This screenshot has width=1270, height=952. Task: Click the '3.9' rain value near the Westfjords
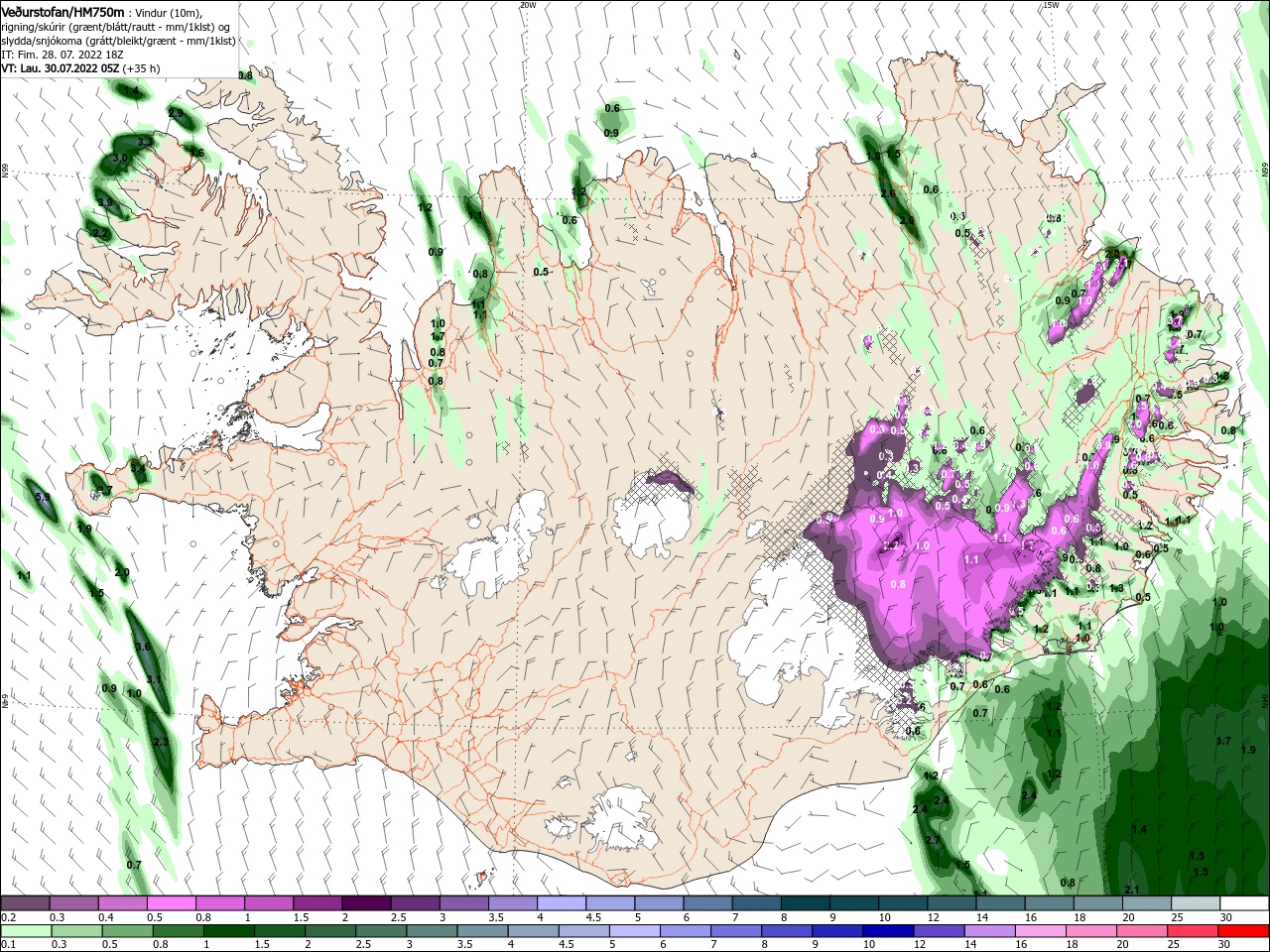coord(107,203)
